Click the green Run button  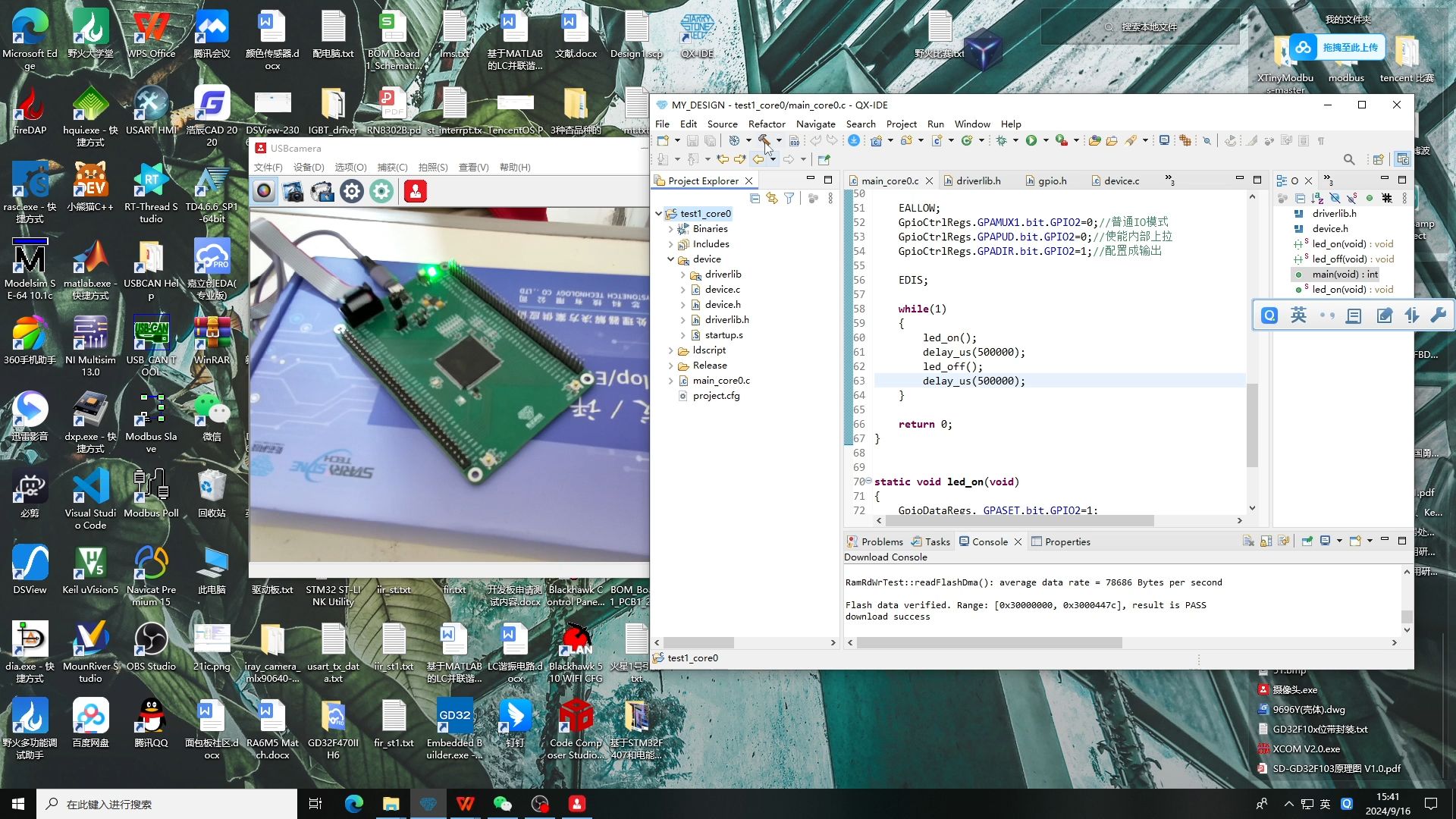tap(1031, 140)
